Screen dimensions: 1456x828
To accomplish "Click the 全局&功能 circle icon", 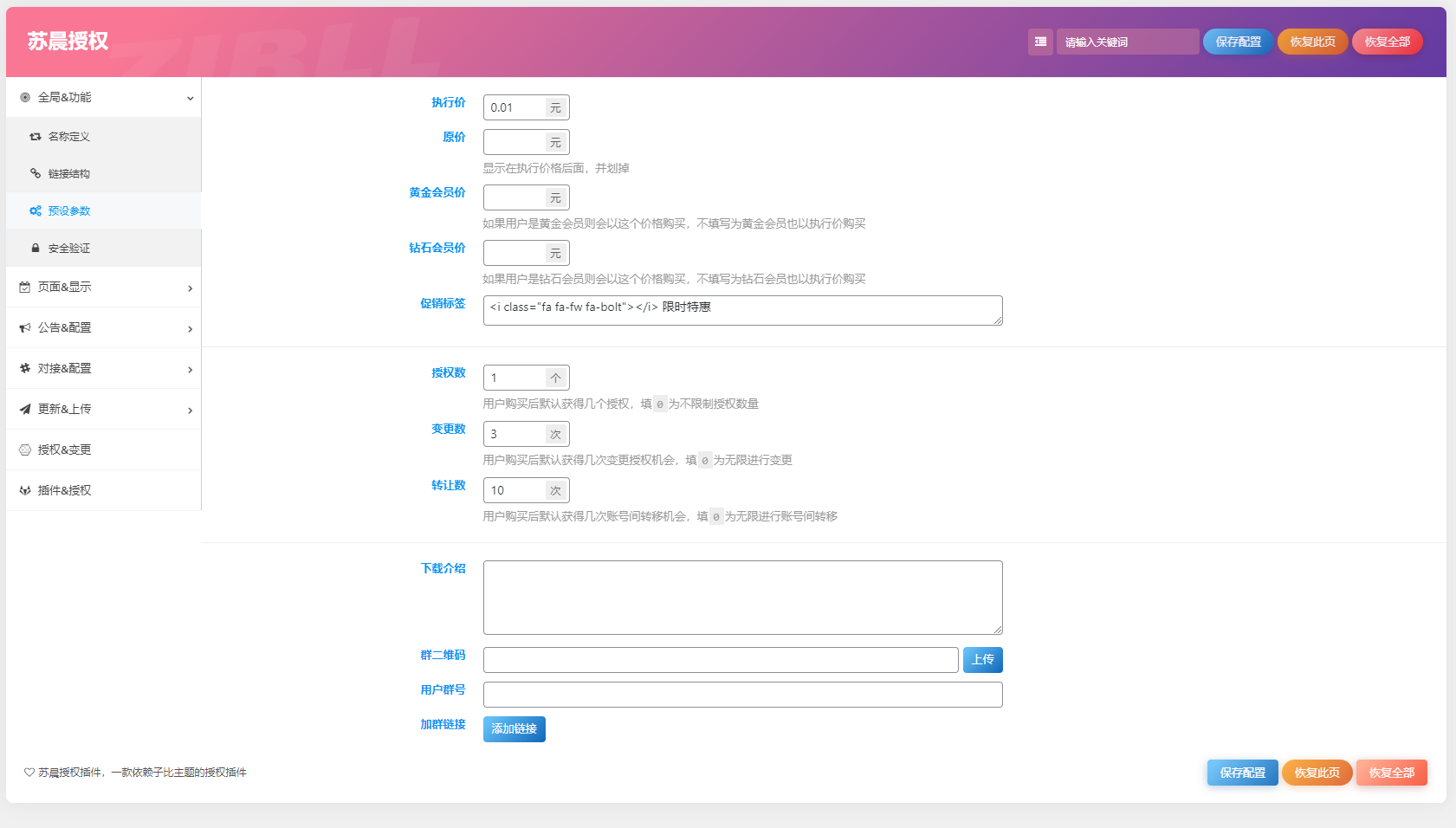I will [25, 98].
